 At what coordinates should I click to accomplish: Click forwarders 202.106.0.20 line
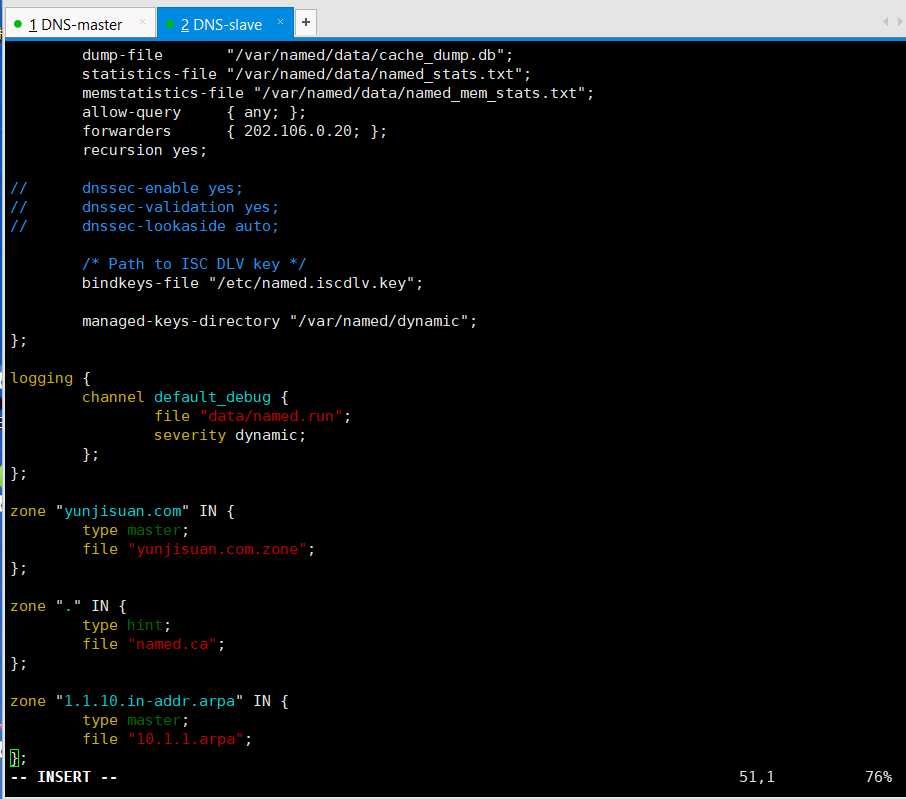point(234,131)
